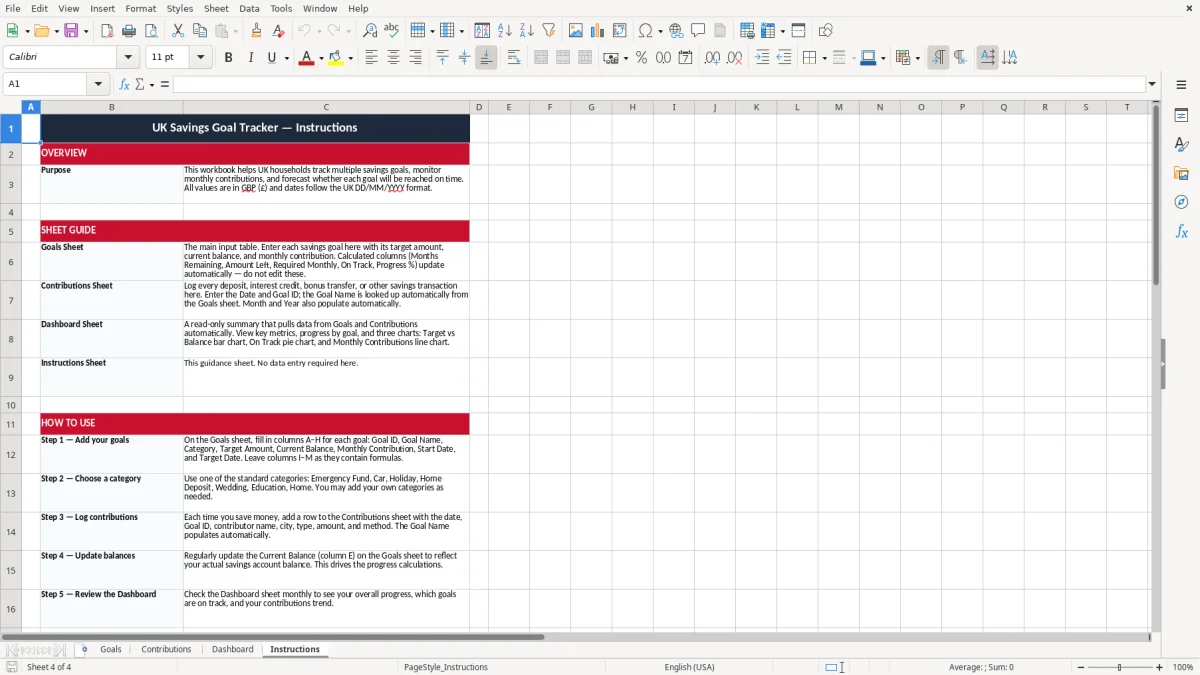Click the vertical scrollbar thumb
Viewport: 1200px width, 675px height.
pos(1156,194)
